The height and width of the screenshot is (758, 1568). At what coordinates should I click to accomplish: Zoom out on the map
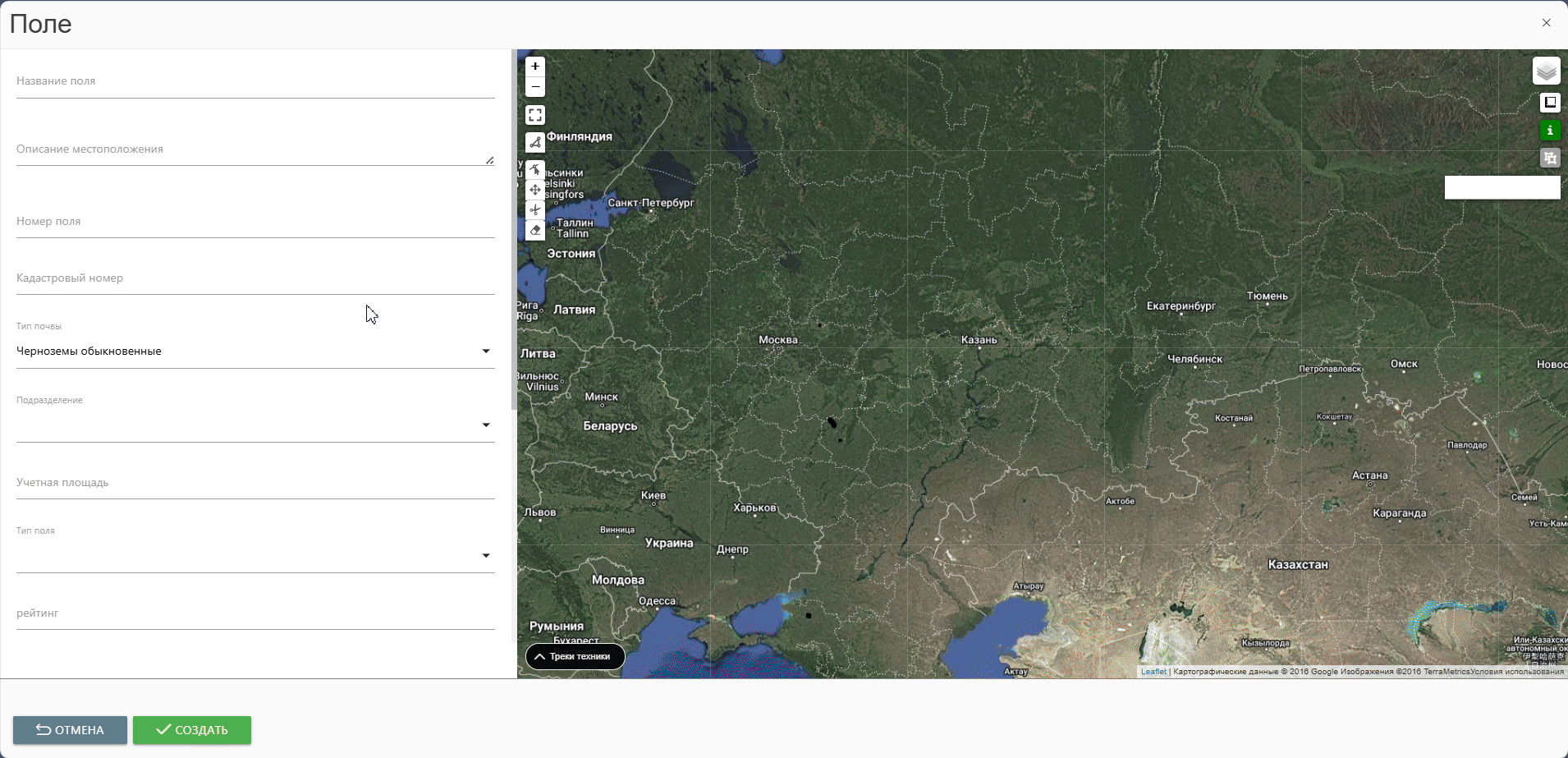coord(535,87)
